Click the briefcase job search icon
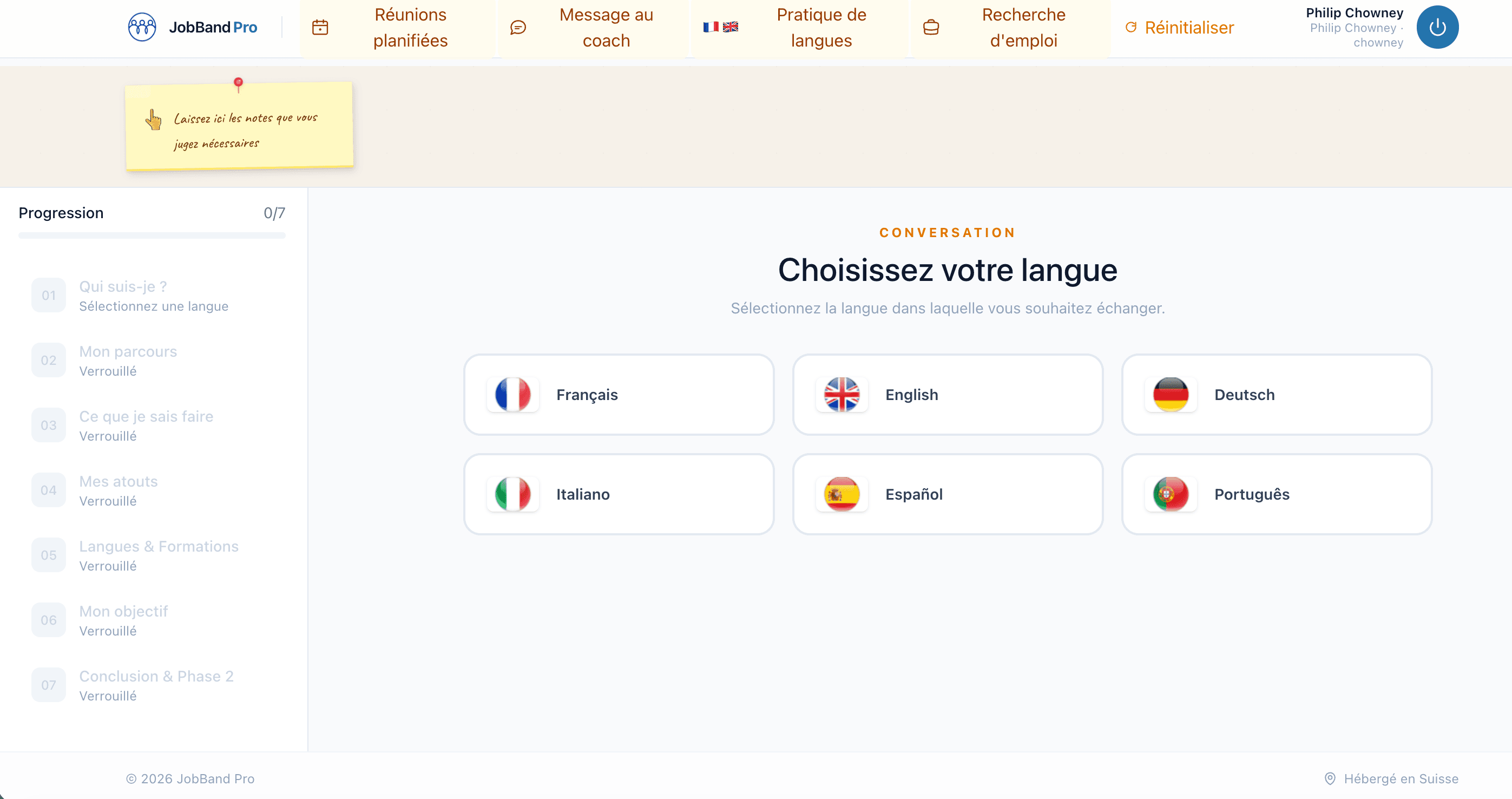The width and height of the screenshot is (1512, 799). coord(931,28)
